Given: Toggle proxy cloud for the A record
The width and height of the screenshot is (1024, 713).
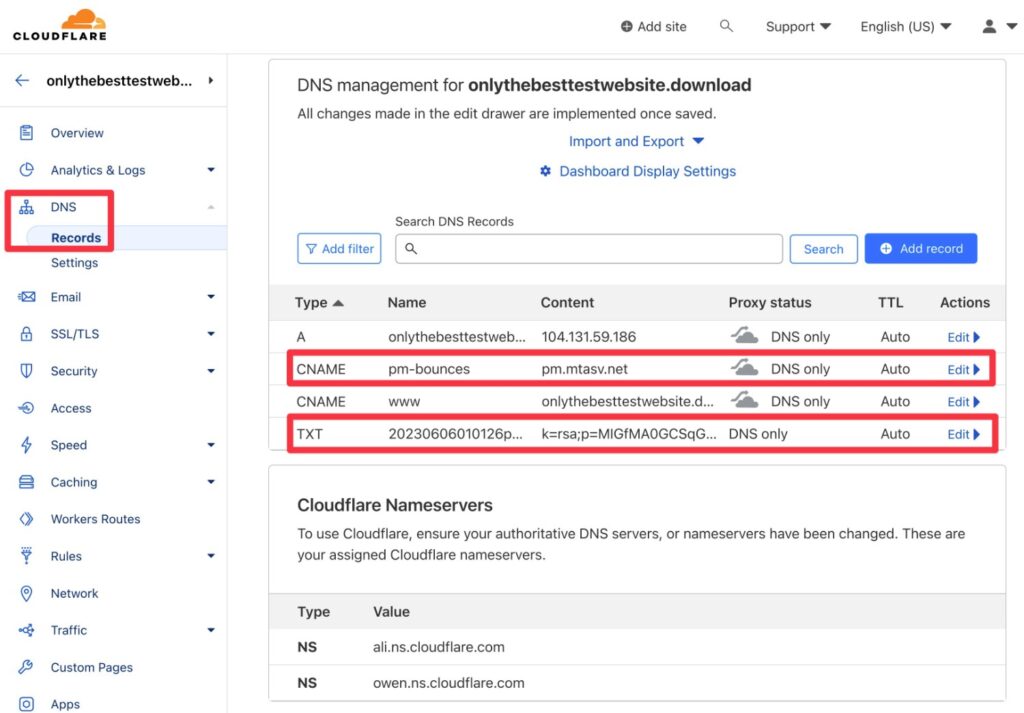Looking at the screenshot, I should tap(744, 336).
